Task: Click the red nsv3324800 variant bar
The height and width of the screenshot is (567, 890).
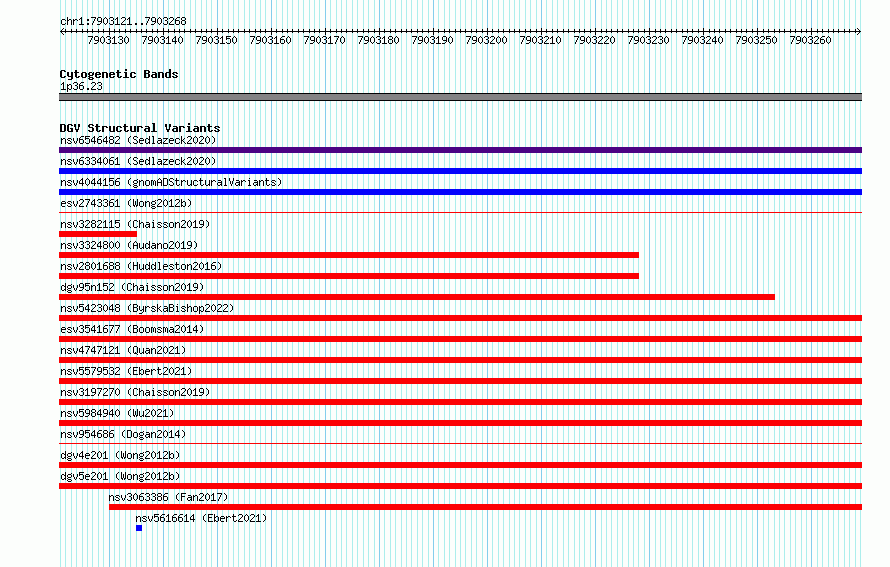Action: click(x=349, y=255)
